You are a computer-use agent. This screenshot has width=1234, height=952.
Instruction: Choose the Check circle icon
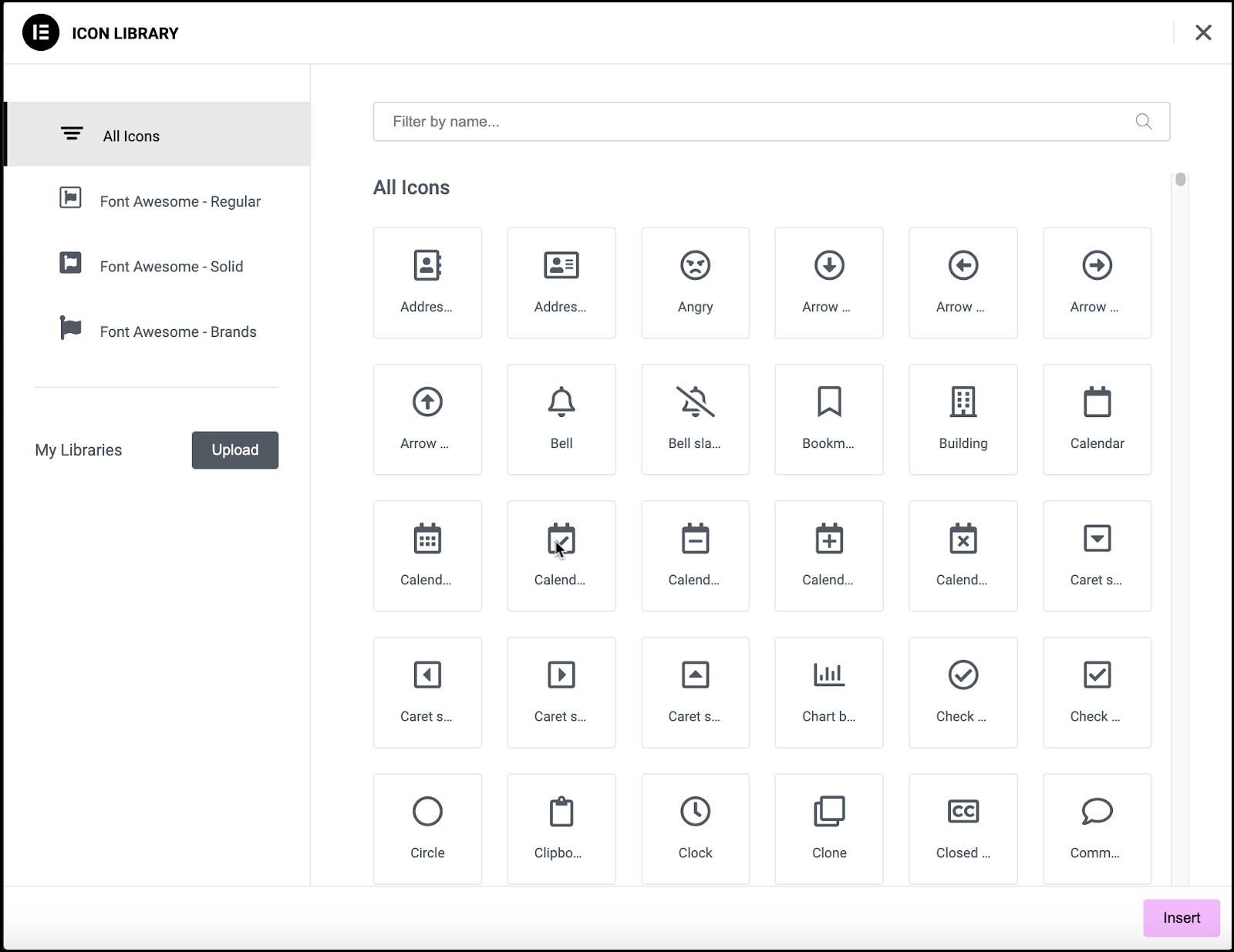[x=963, y=692]
